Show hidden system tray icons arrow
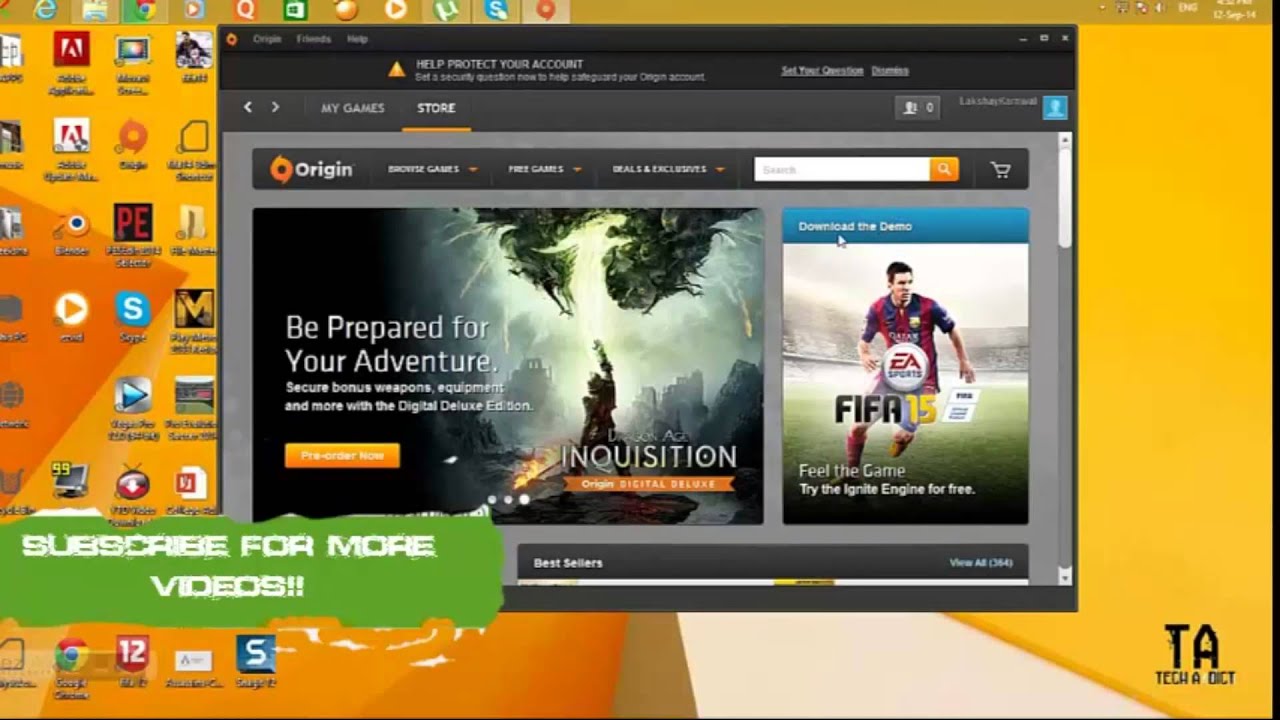The width and height of the screenshot is (1280, 720). coord(1103,8)
